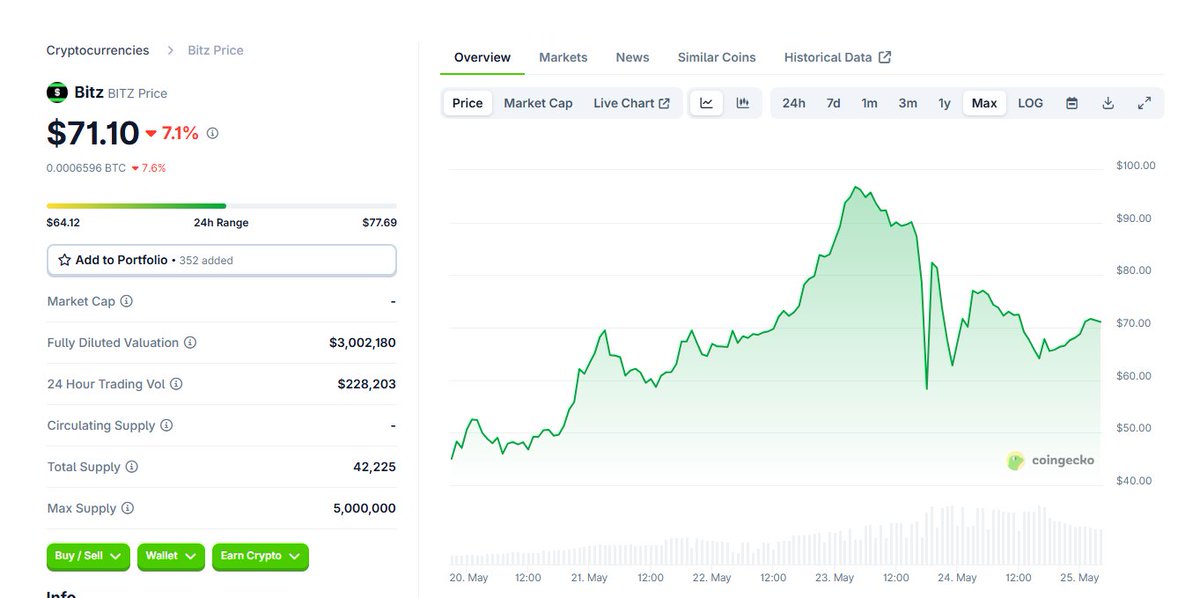The height and width of the screenshot is (598, 1200).
Task: Click the 5,000,000 max supply value
Action: click(x=364, y=508)
